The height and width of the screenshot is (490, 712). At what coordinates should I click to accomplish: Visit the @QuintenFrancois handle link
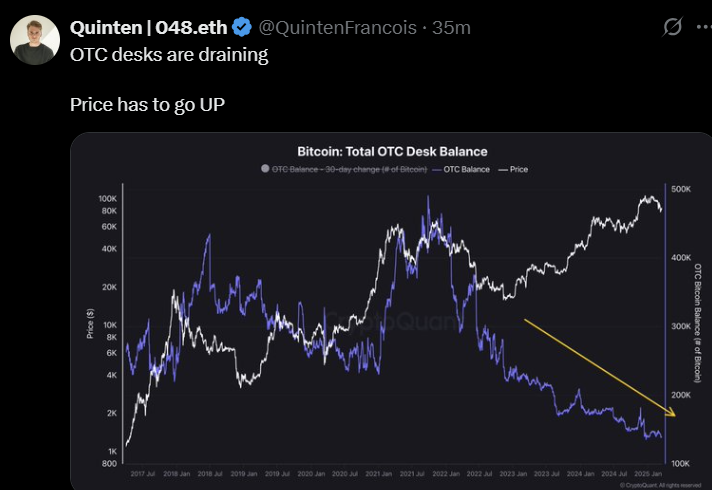click(337, 27)
